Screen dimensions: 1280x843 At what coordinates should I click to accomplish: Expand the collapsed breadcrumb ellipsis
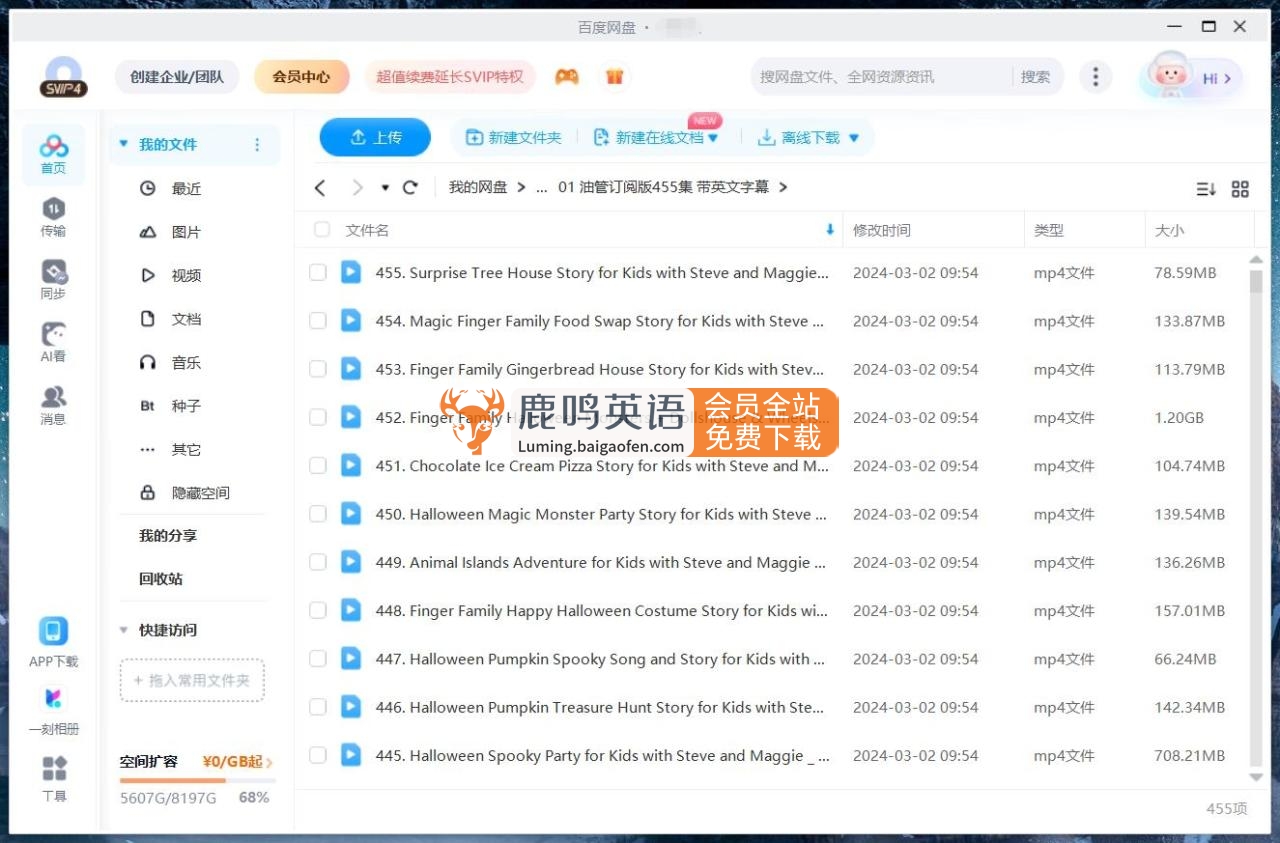coord(542,187)
